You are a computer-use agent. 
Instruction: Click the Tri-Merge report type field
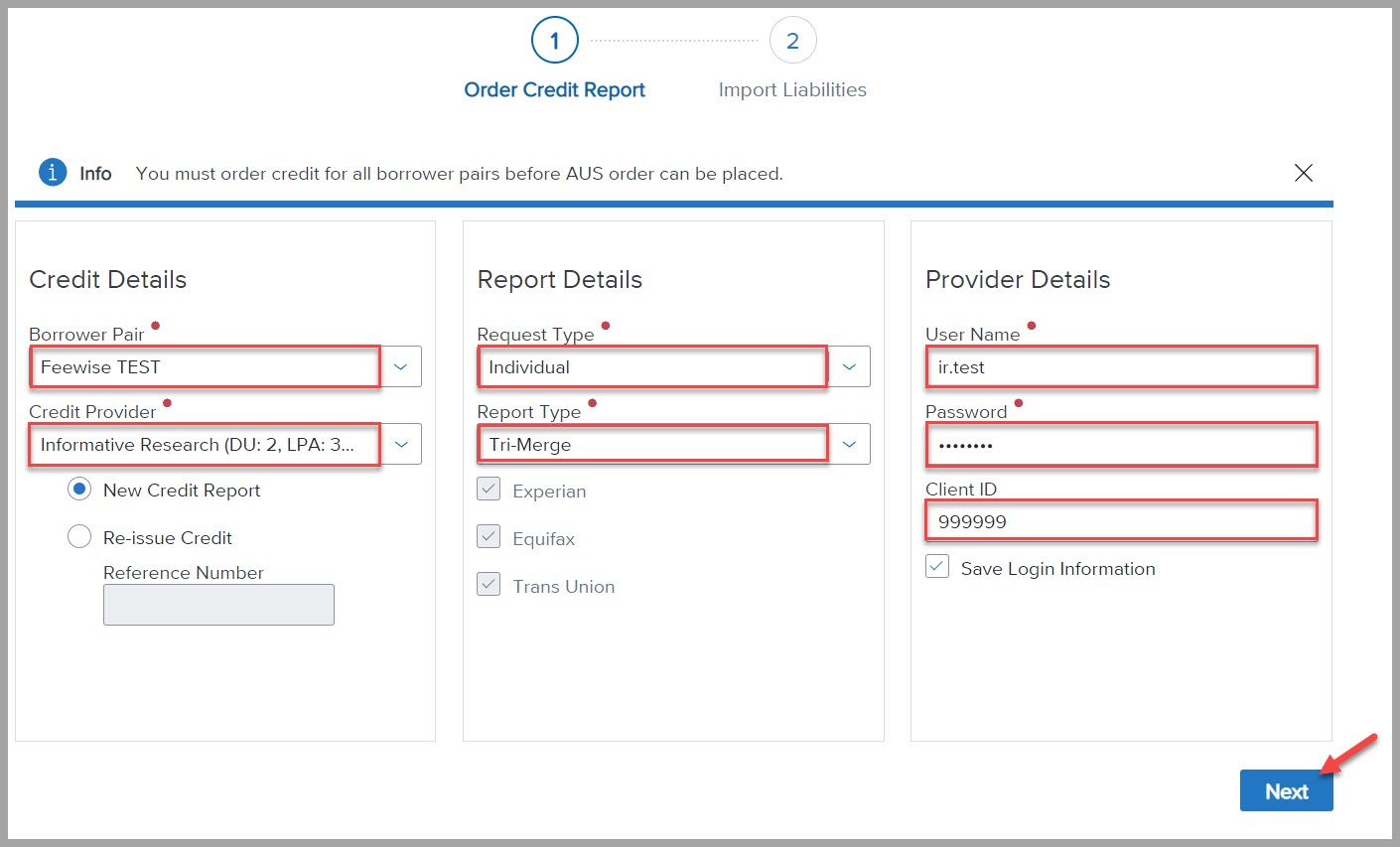(x=652, y=444)
